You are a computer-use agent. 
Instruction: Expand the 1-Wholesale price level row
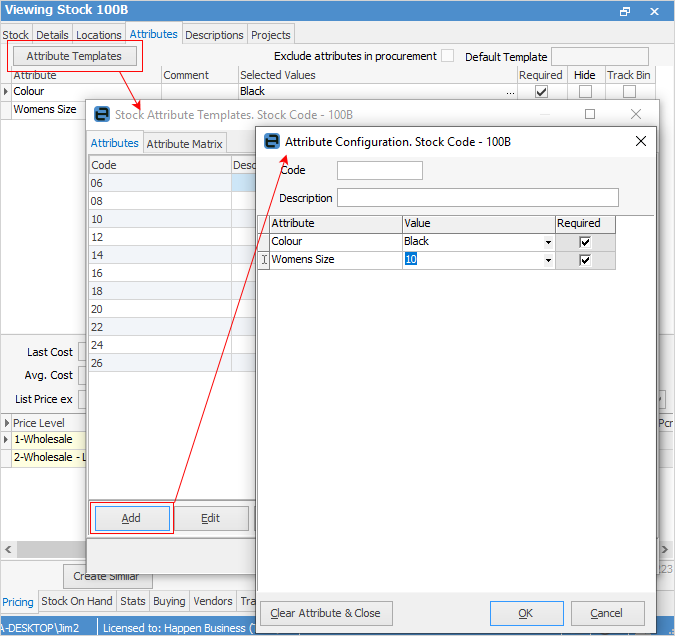[x=6, y=440]
